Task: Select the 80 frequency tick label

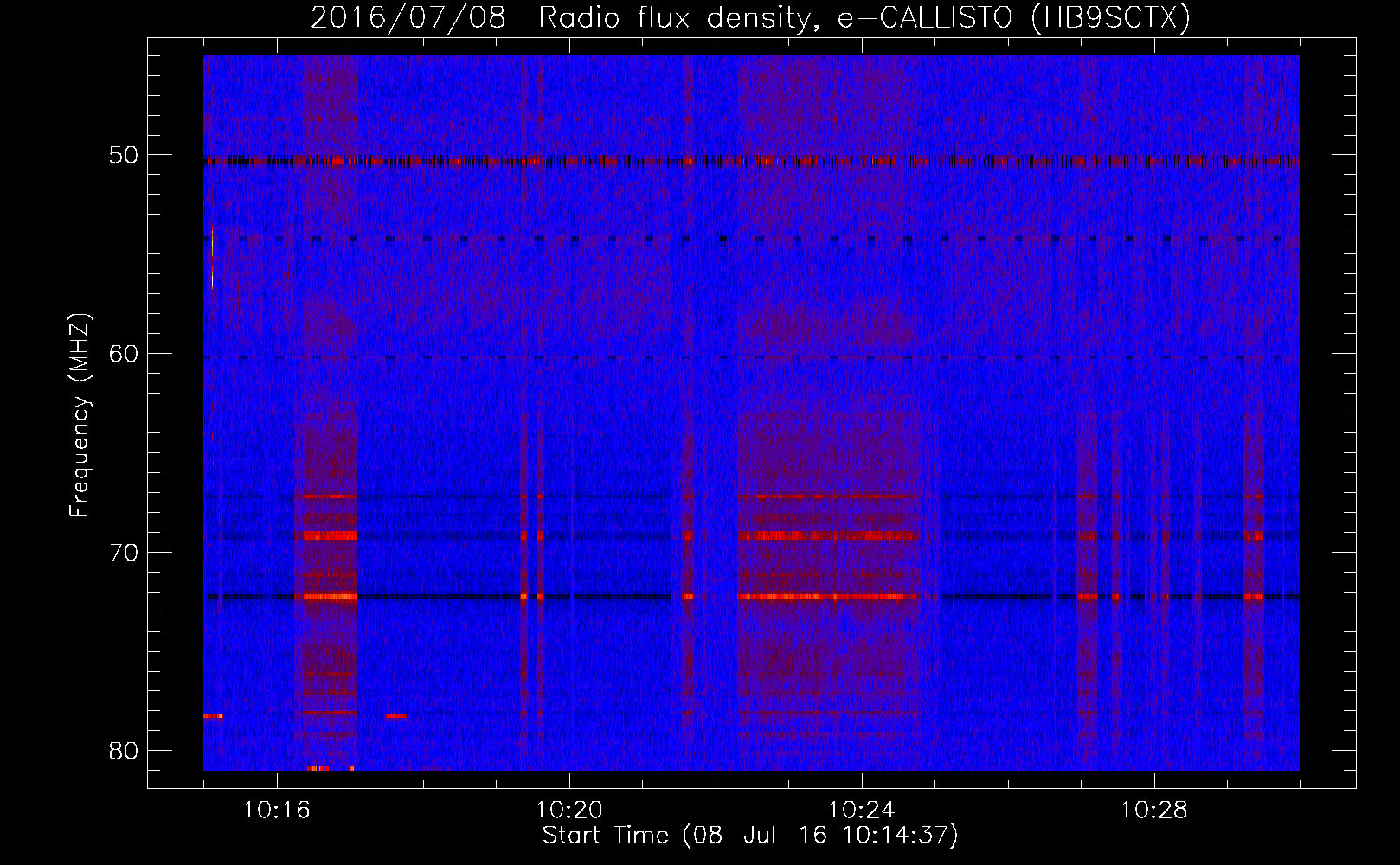Action: pyautogui.click(x=124, y=750)
